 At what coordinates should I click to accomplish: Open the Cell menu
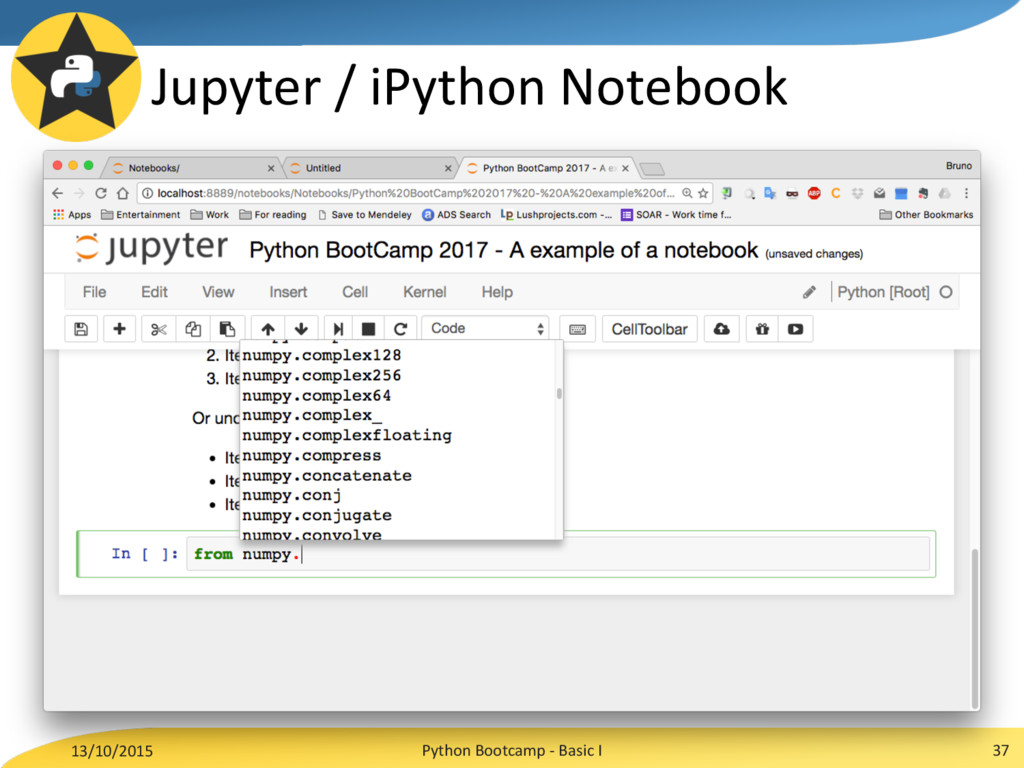pos(355,292)
